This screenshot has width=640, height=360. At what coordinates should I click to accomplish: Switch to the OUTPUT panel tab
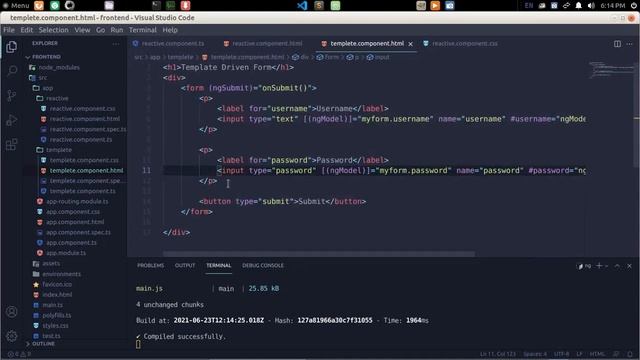click(x=185, y=266)
